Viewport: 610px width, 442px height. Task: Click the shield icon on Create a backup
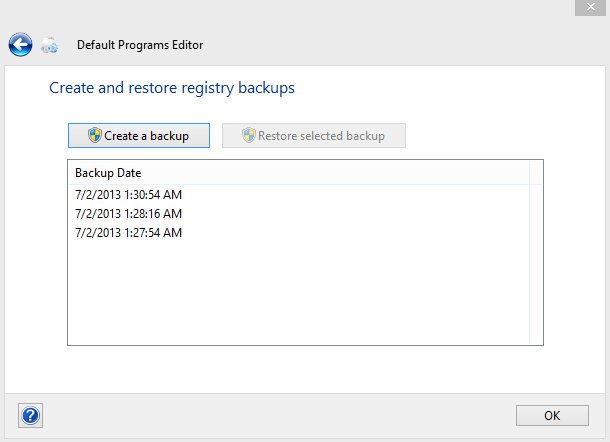click(x=95, y=135)
